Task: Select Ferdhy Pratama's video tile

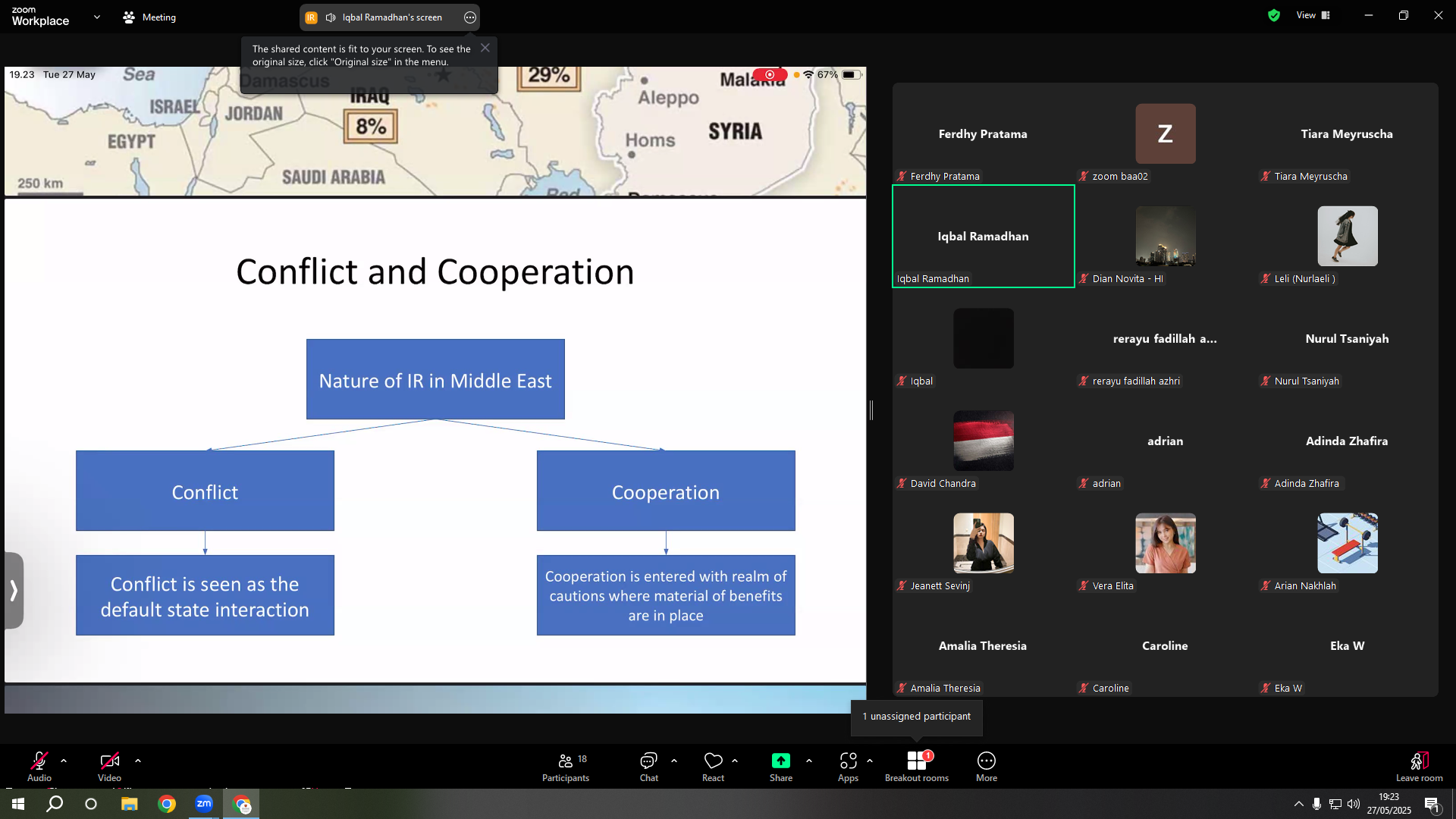Action: 984,134
